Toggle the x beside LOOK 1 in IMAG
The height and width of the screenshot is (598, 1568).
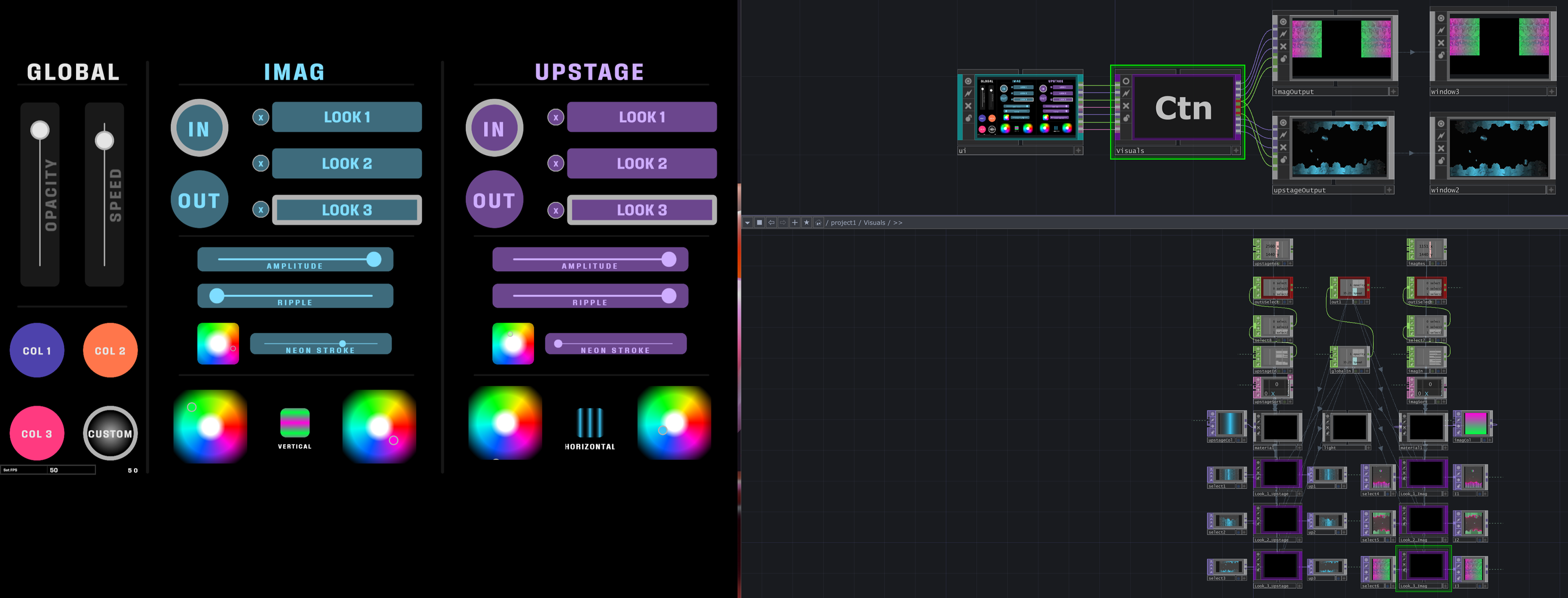[x=261, y=118]
